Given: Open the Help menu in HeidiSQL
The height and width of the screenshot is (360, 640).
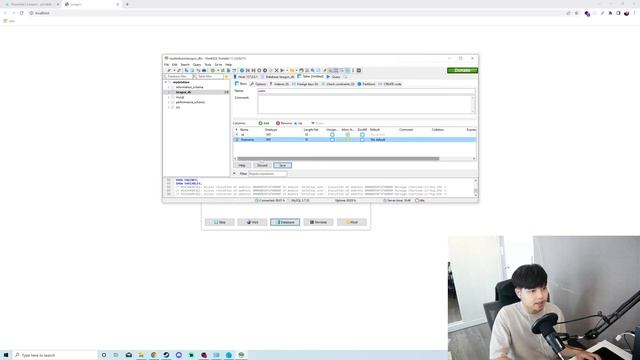Looking at the screenshot, I should click(229, 64).
